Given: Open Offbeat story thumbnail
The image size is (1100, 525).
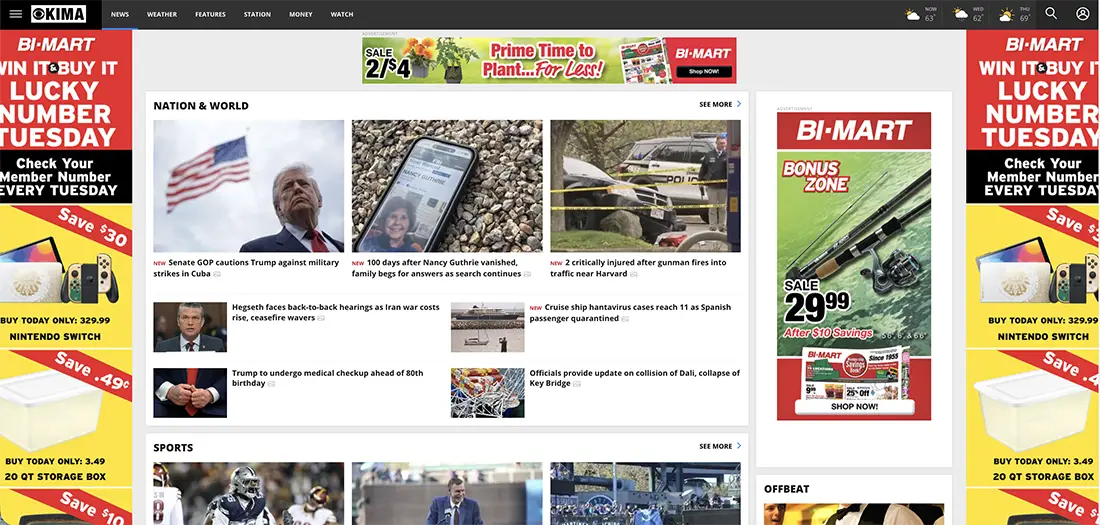Looking at the screenshot, I should (854, 514).
